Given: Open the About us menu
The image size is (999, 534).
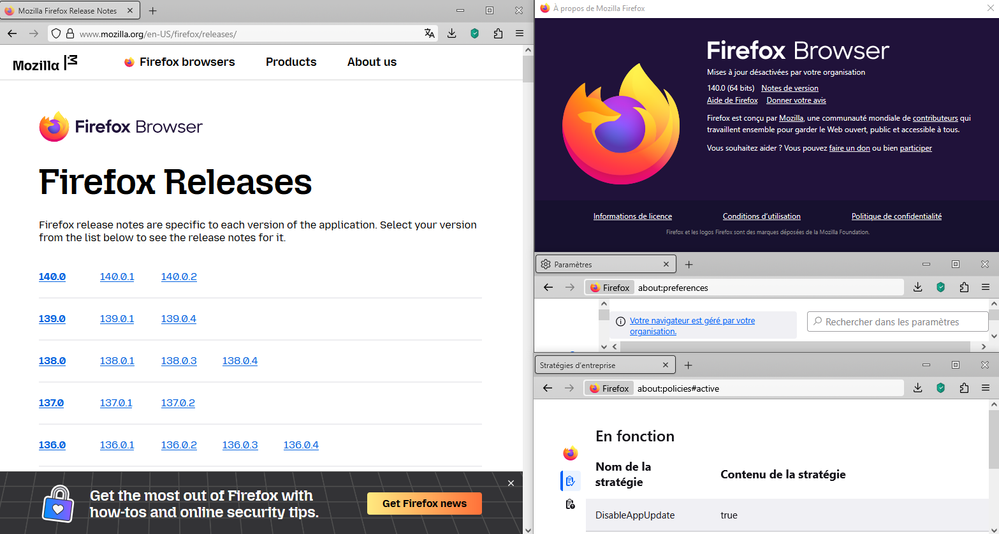Looking at the screenshot, I should point(371,62).
